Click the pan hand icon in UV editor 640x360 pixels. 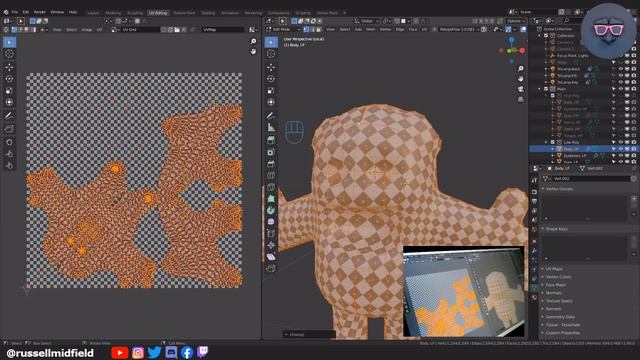pos(253,51)
